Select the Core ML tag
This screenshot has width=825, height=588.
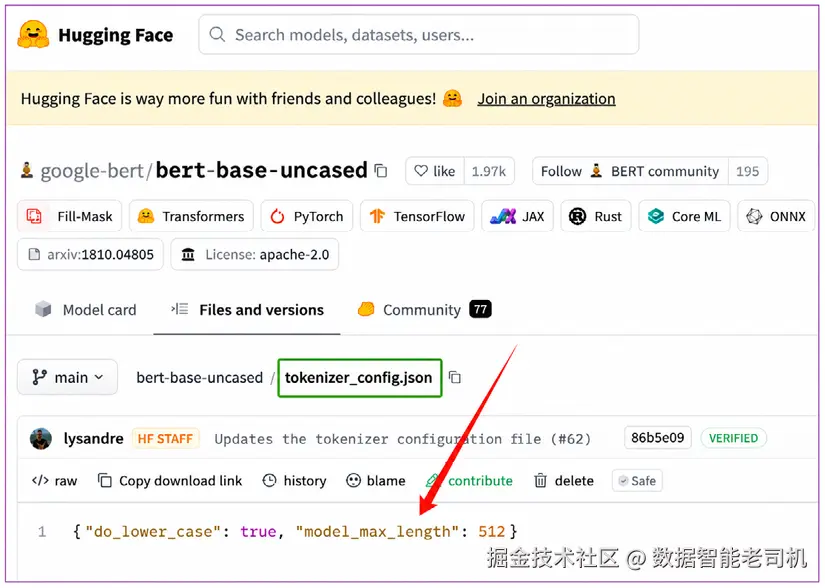(684, 216)
